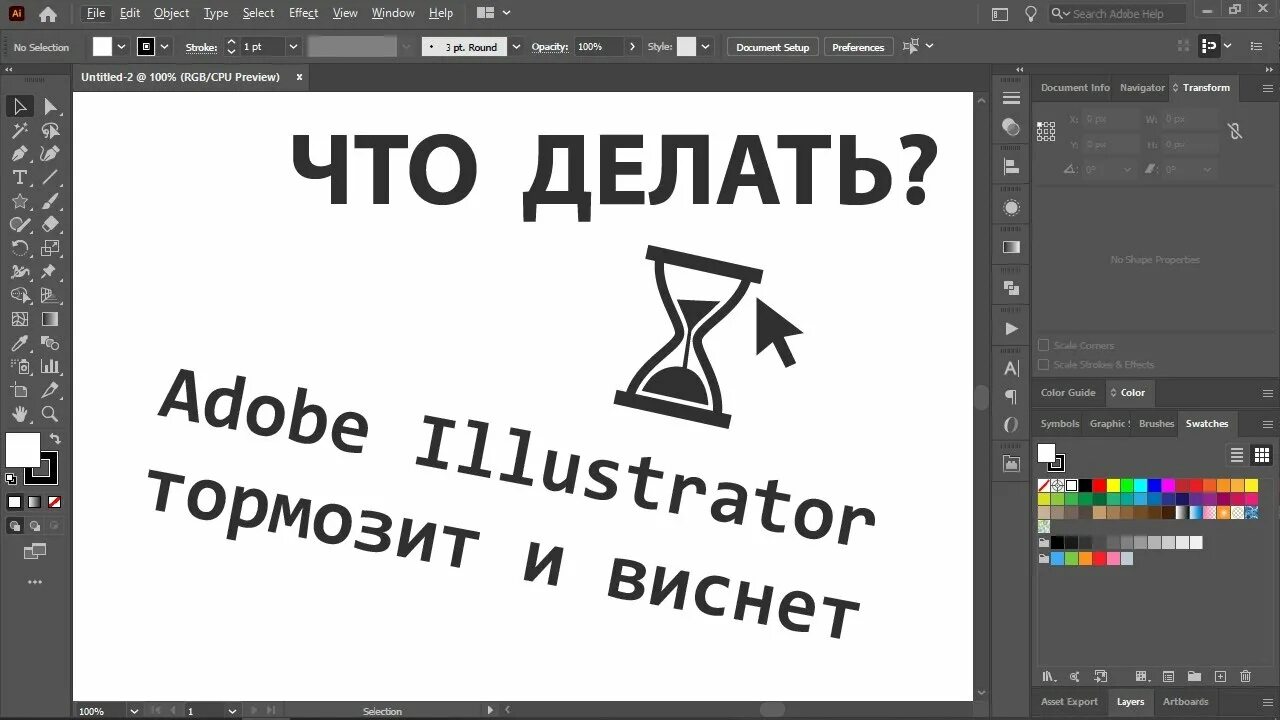Open the Pathfinder panel icon
The width and height of the screenshot is (1280, 720).
point(1011,288)
